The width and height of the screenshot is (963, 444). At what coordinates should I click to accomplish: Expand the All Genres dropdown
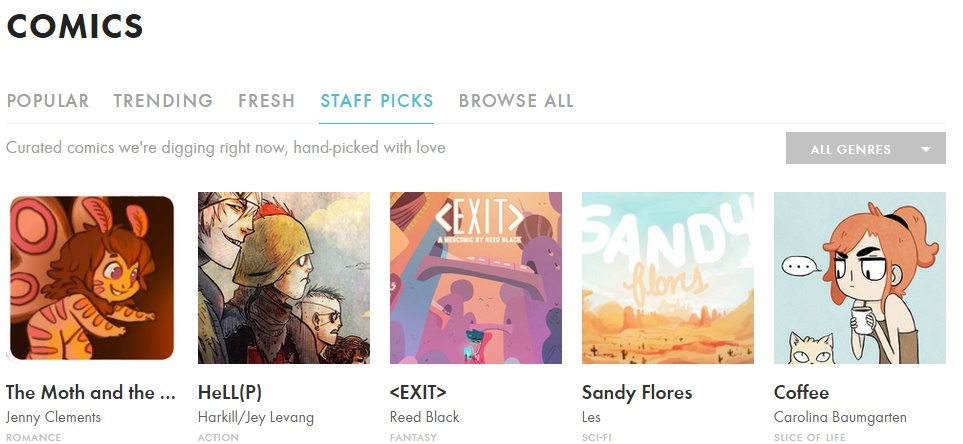865,149
